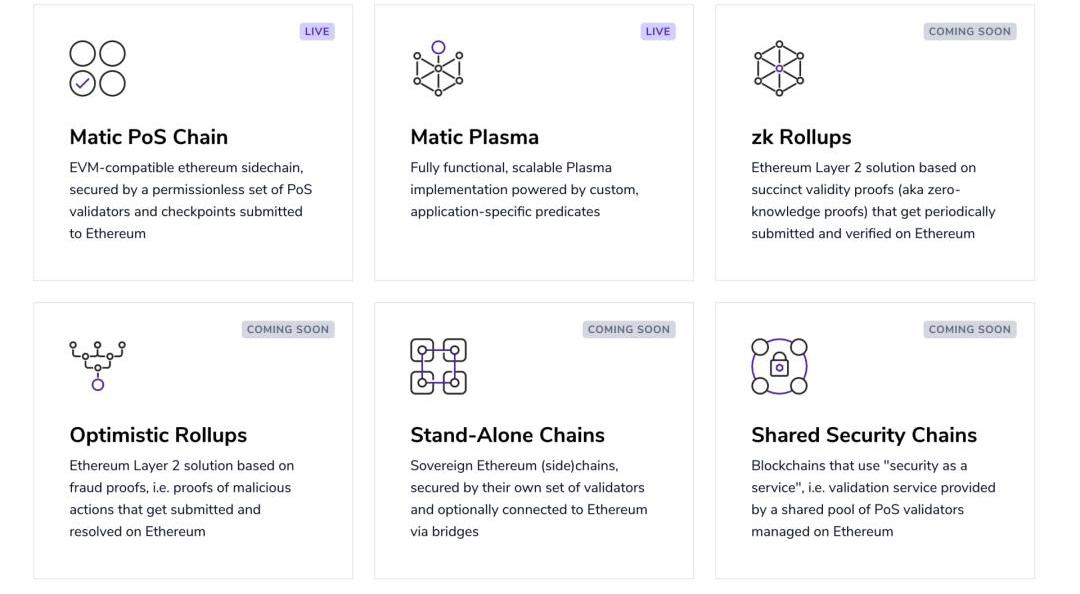Image resolution: width=1080 pixels, height=594 pixels.
Task: Open the Shared Security Chains heading
Action: click(x=863, y=435)
